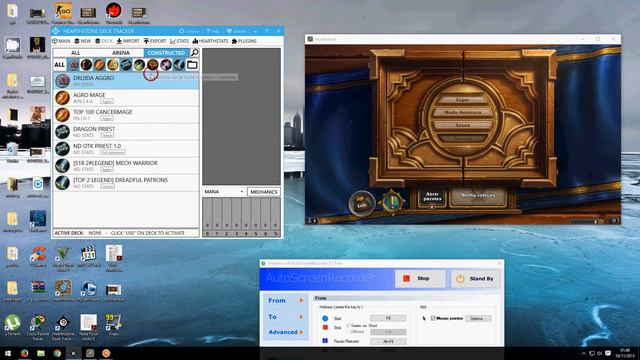The height and width of the screenshot is (360, 640).
Task: Open the Export menu
Action: [155, 41]
